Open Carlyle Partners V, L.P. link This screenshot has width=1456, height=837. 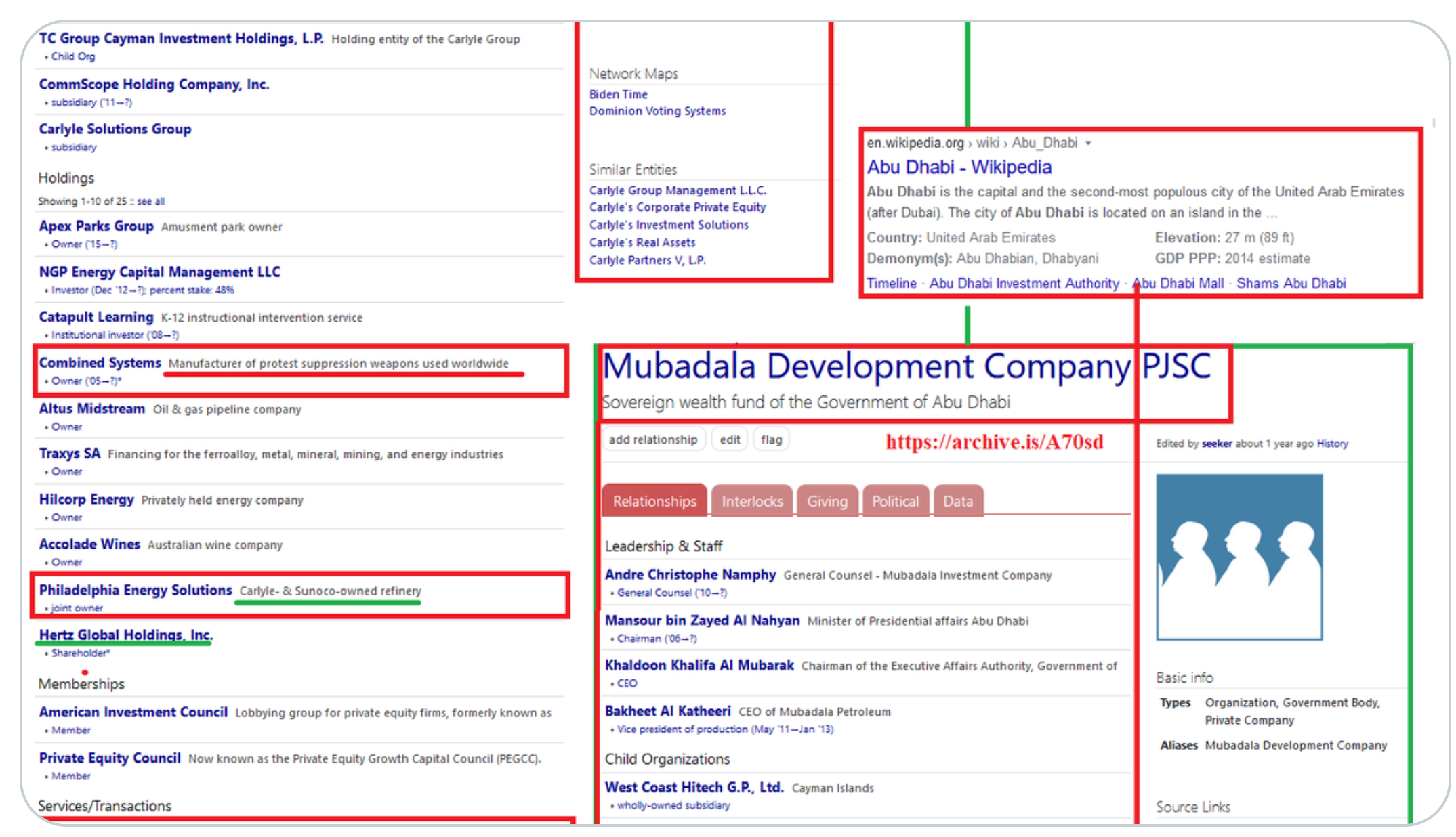click(647, 260)
